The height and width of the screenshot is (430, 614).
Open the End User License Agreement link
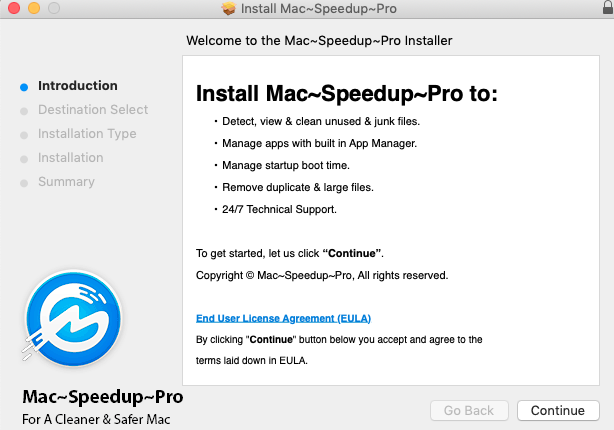pyautogui.click(x=283, y=318)
